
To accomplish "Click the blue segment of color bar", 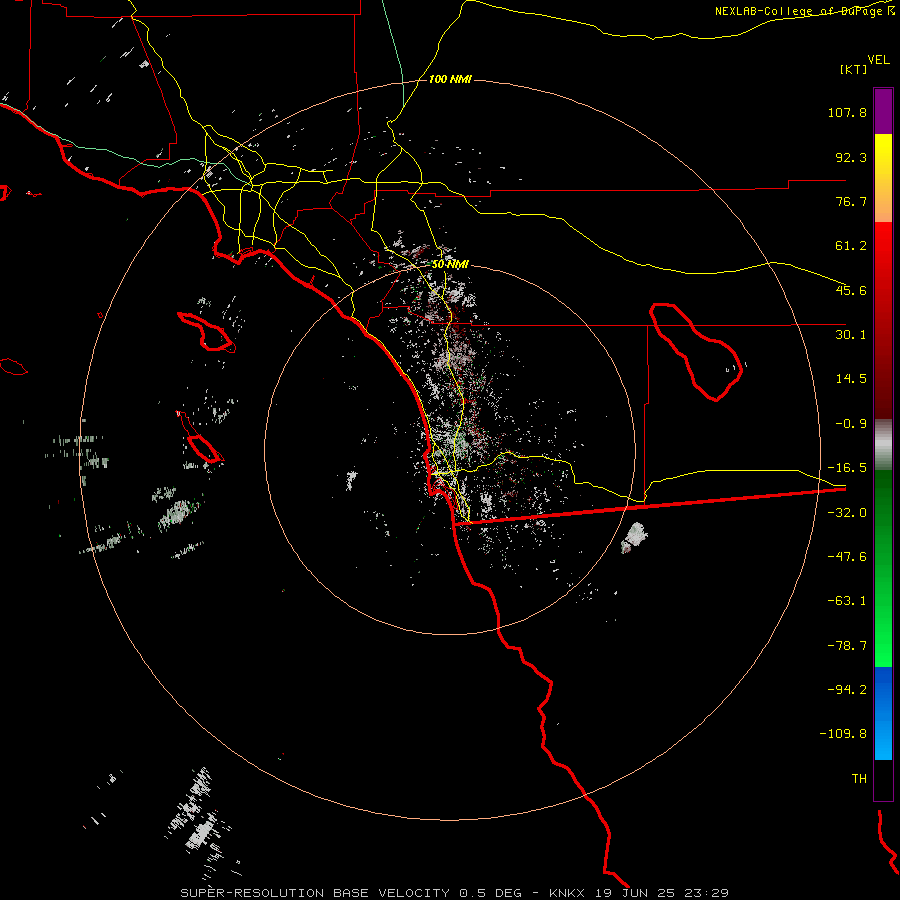I will pyautogui.click(x=883, y=713).
